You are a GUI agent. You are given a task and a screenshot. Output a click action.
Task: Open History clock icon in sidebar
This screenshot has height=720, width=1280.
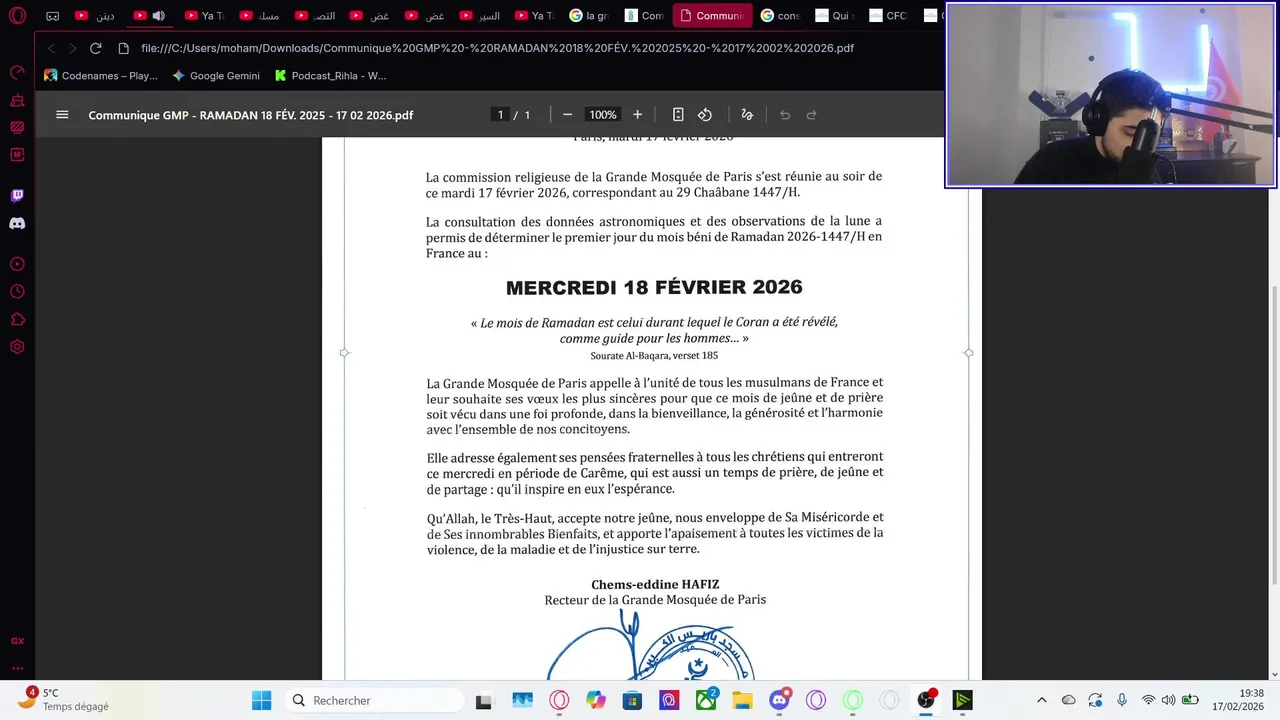(x=17, y=292)
